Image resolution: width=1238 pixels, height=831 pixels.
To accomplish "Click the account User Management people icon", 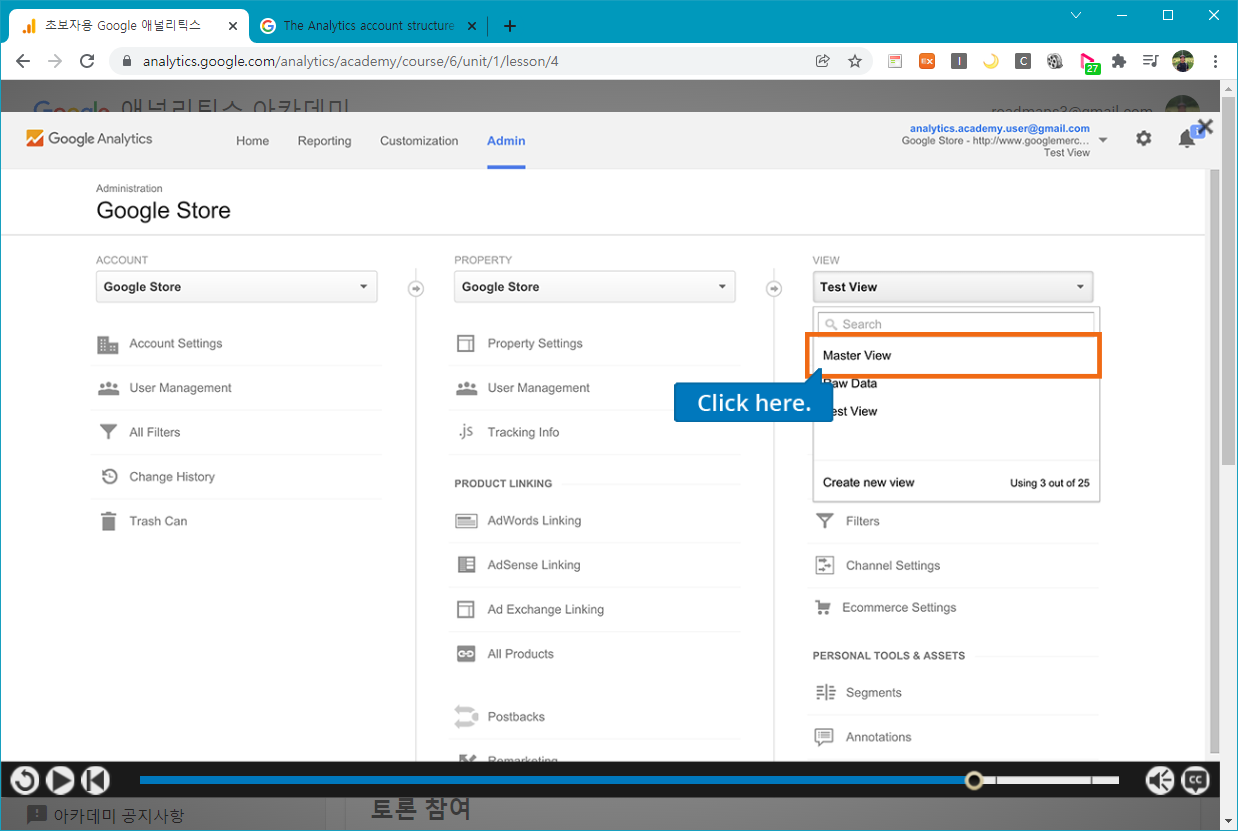I will click(108, 388).
